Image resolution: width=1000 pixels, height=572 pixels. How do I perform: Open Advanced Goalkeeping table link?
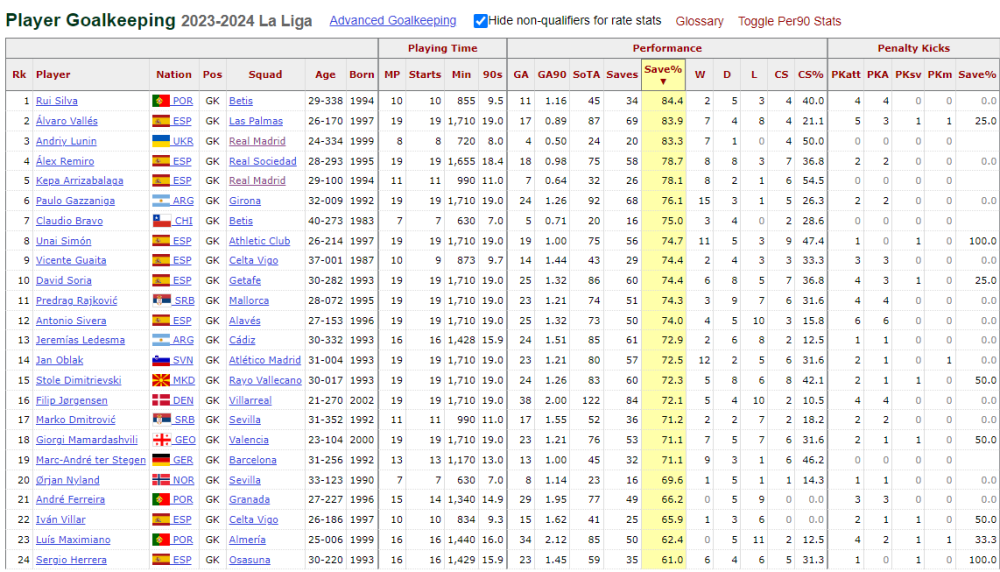tap(393, 20)
